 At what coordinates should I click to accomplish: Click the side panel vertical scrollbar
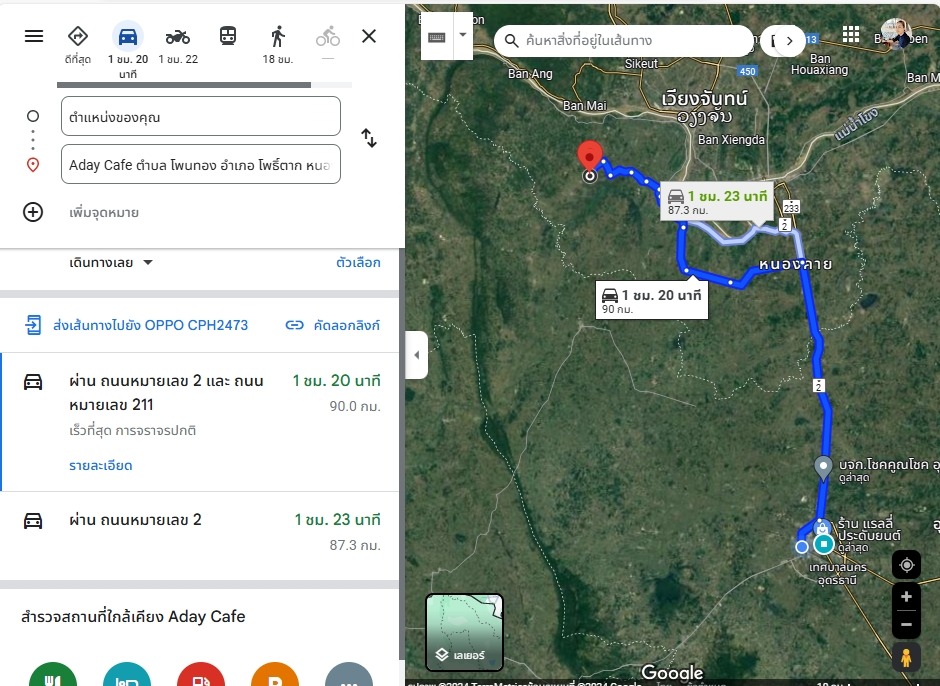[402, 453]
